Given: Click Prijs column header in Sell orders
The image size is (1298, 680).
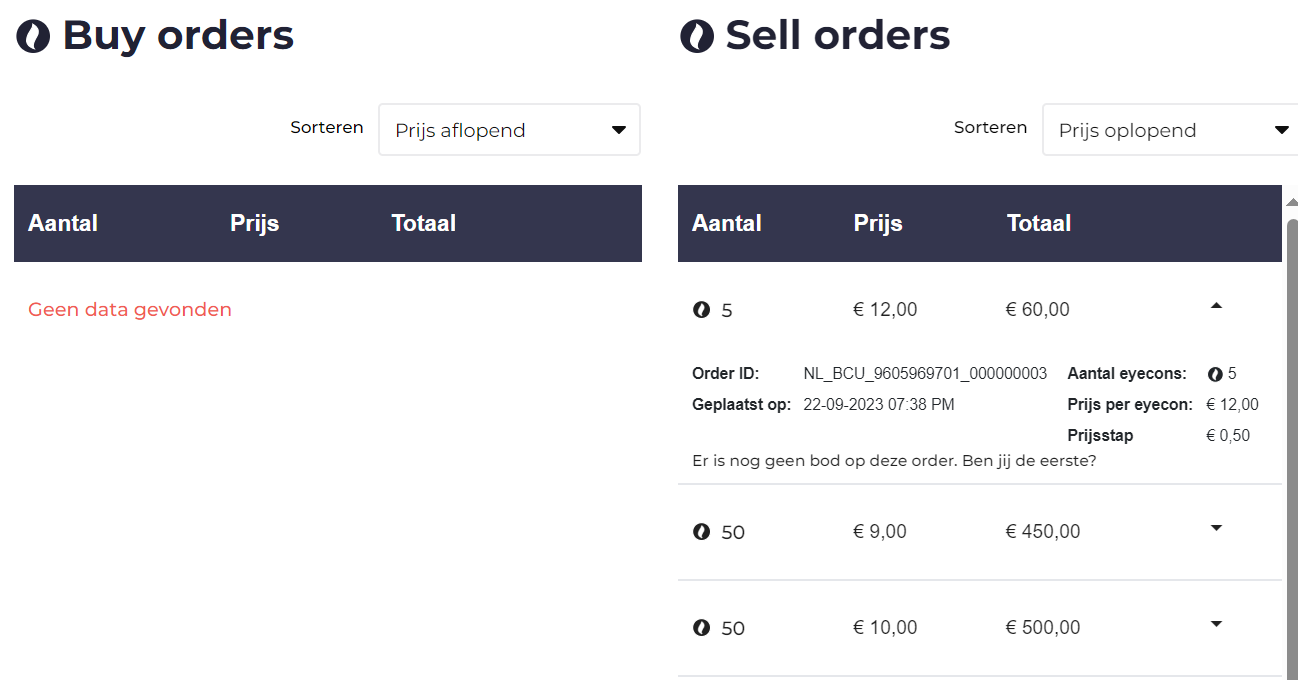Looking at the screenshot, I should pyautogui.click(x=878, y=223).
